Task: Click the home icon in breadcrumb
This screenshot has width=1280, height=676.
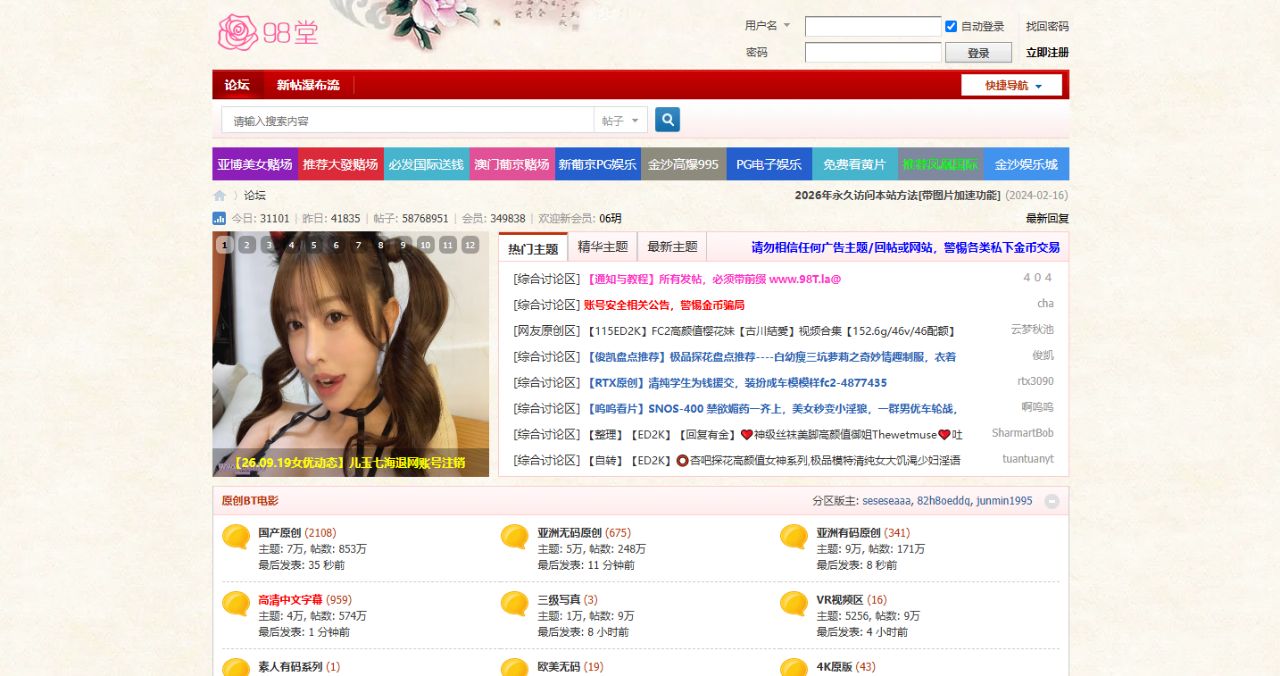Action: [x=219, y=196]
